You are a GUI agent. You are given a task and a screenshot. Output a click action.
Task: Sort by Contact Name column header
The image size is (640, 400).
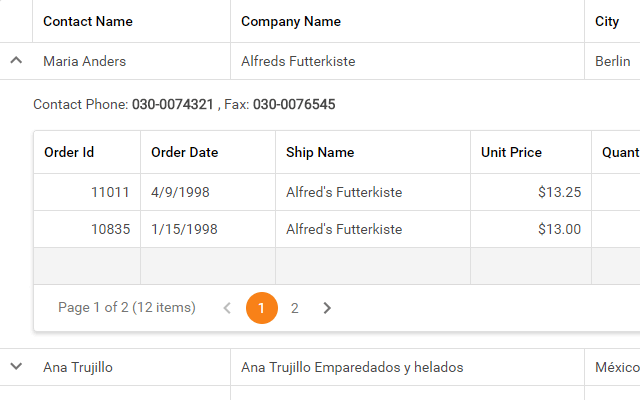(x=88, y=21)
